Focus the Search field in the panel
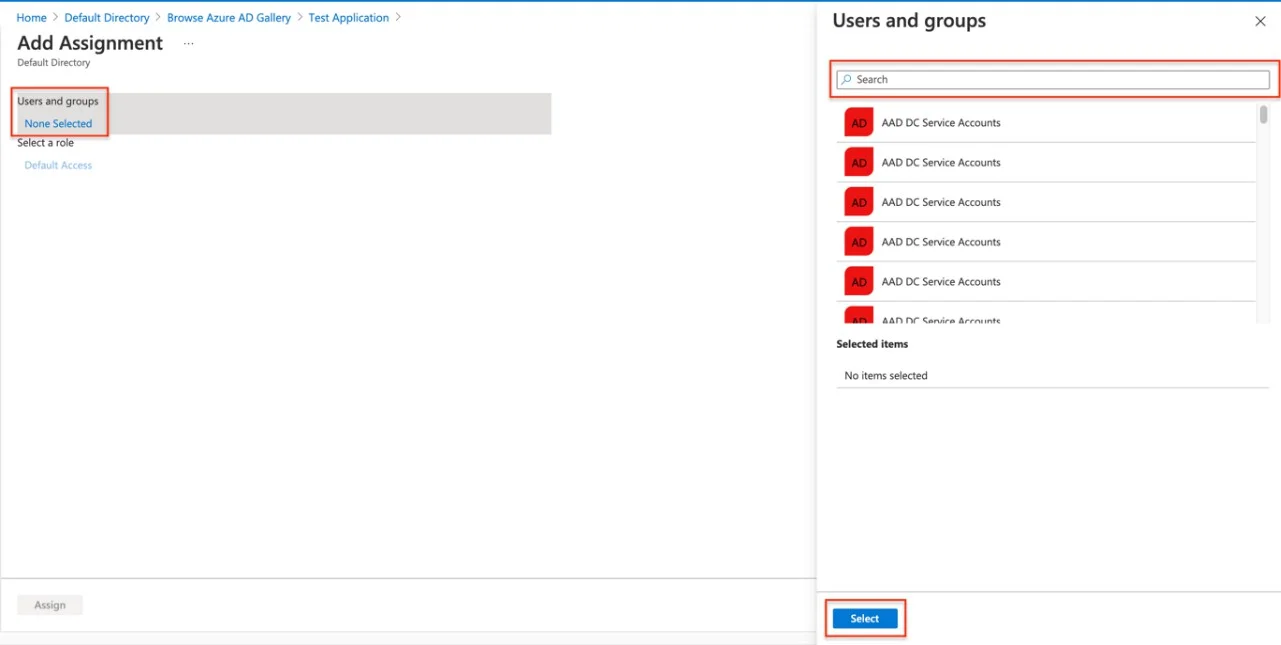The image size is (1281, 645). pos(1053,79)
